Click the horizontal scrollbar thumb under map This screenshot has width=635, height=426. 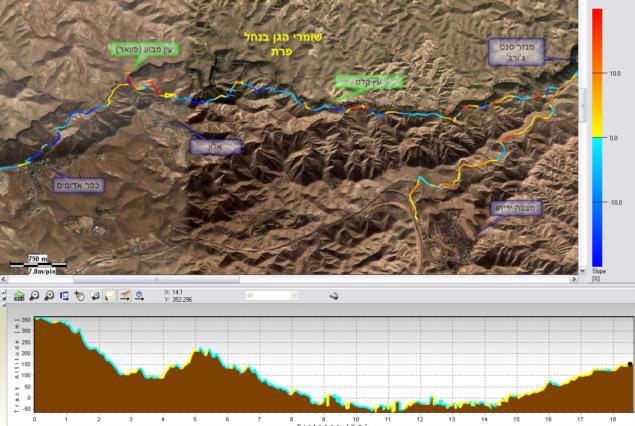[x=156, y=279]
